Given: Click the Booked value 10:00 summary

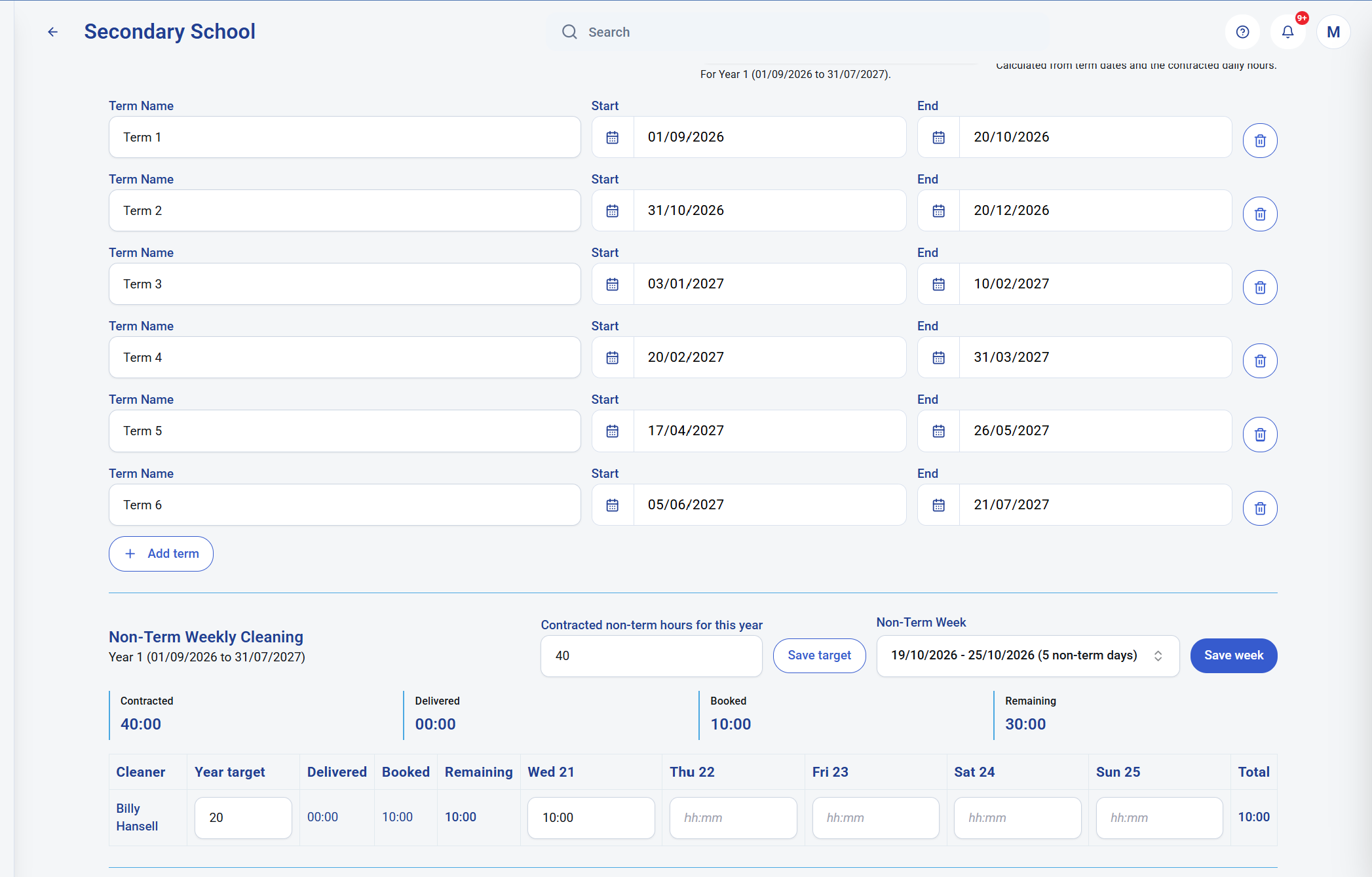Looking at the screenshot, I should (731, 724).
